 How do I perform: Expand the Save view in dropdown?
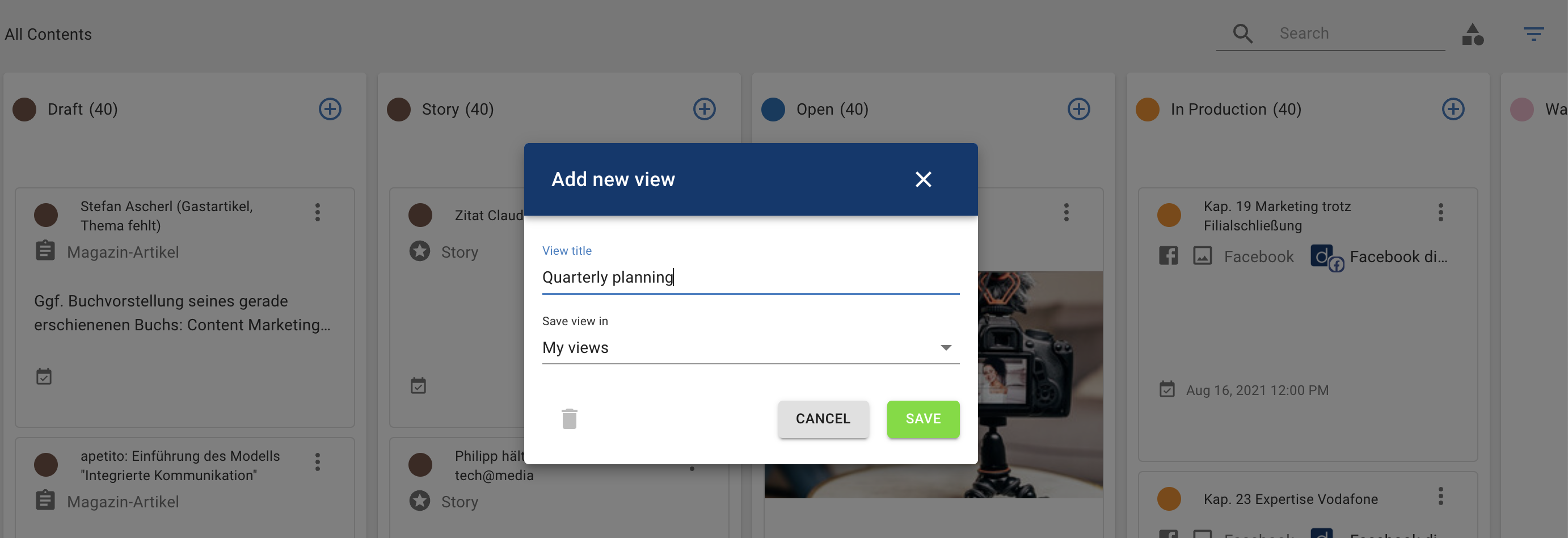click(751, 347)
